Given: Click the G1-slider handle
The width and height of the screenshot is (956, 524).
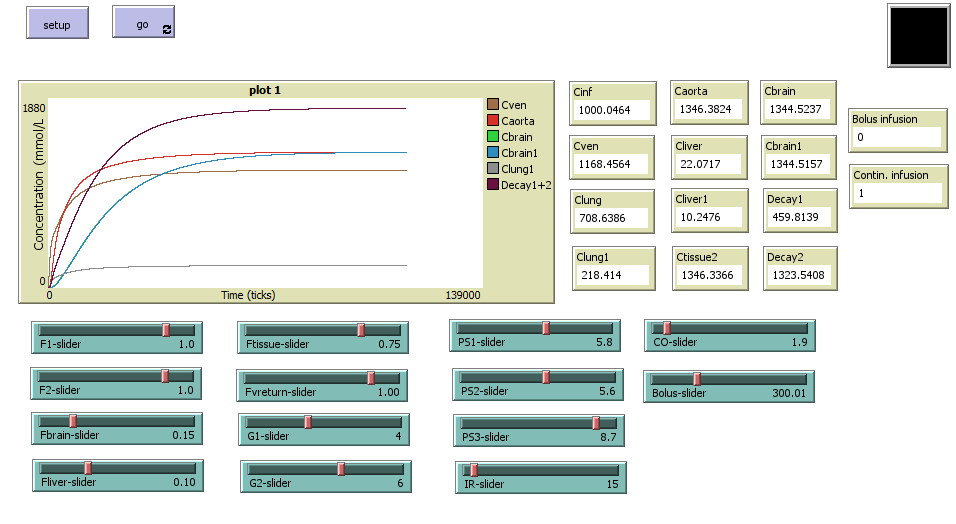Looking at the screenshot, I should point(308,422).
